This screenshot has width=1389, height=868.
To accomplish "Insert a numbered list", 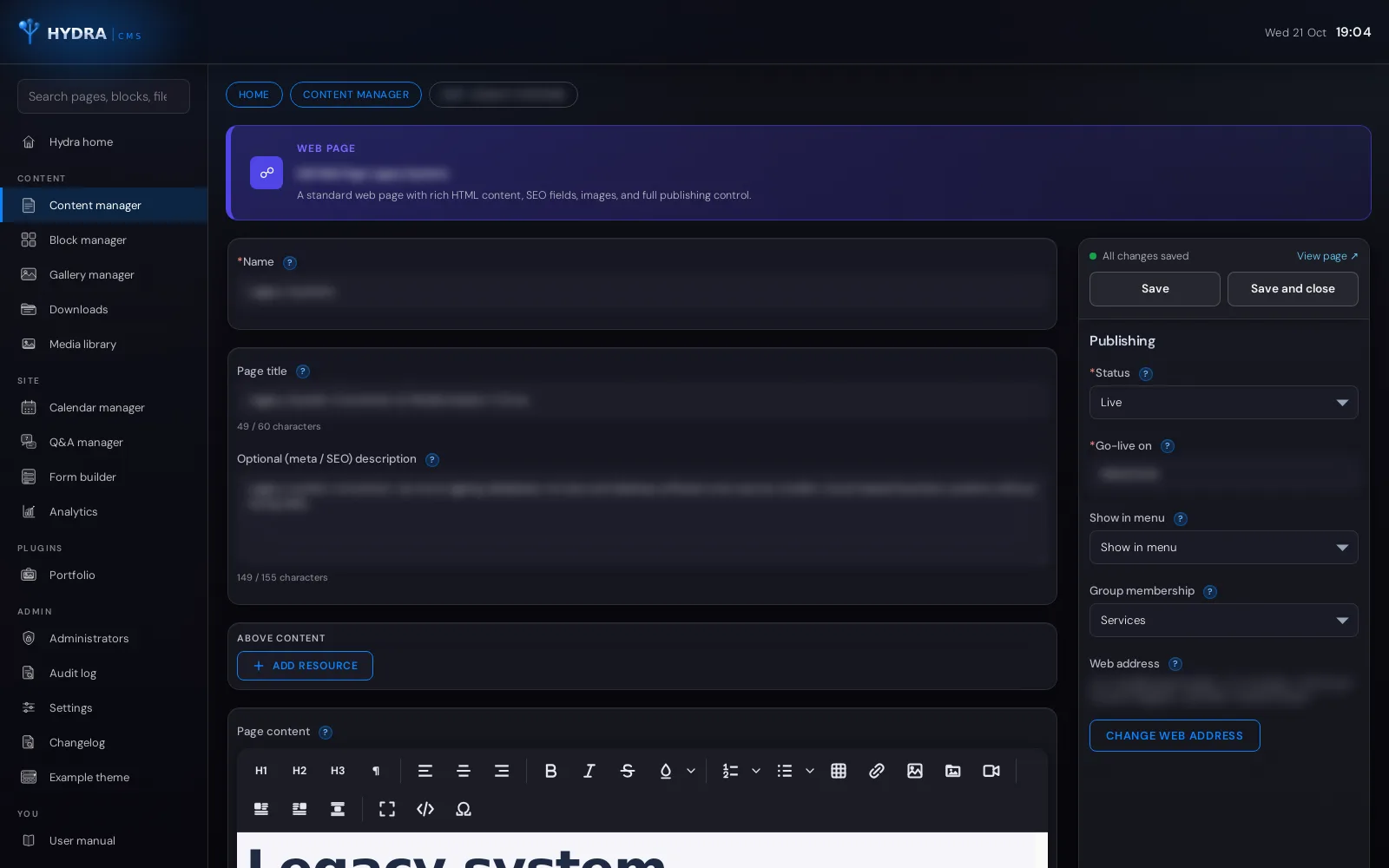I will click(731, 771).
